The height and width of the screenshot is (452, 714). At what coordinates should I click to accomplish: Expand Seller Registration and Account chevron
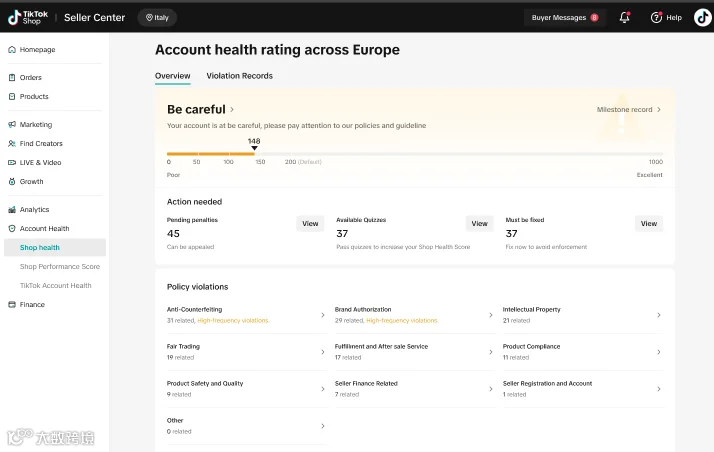[659, 389]
